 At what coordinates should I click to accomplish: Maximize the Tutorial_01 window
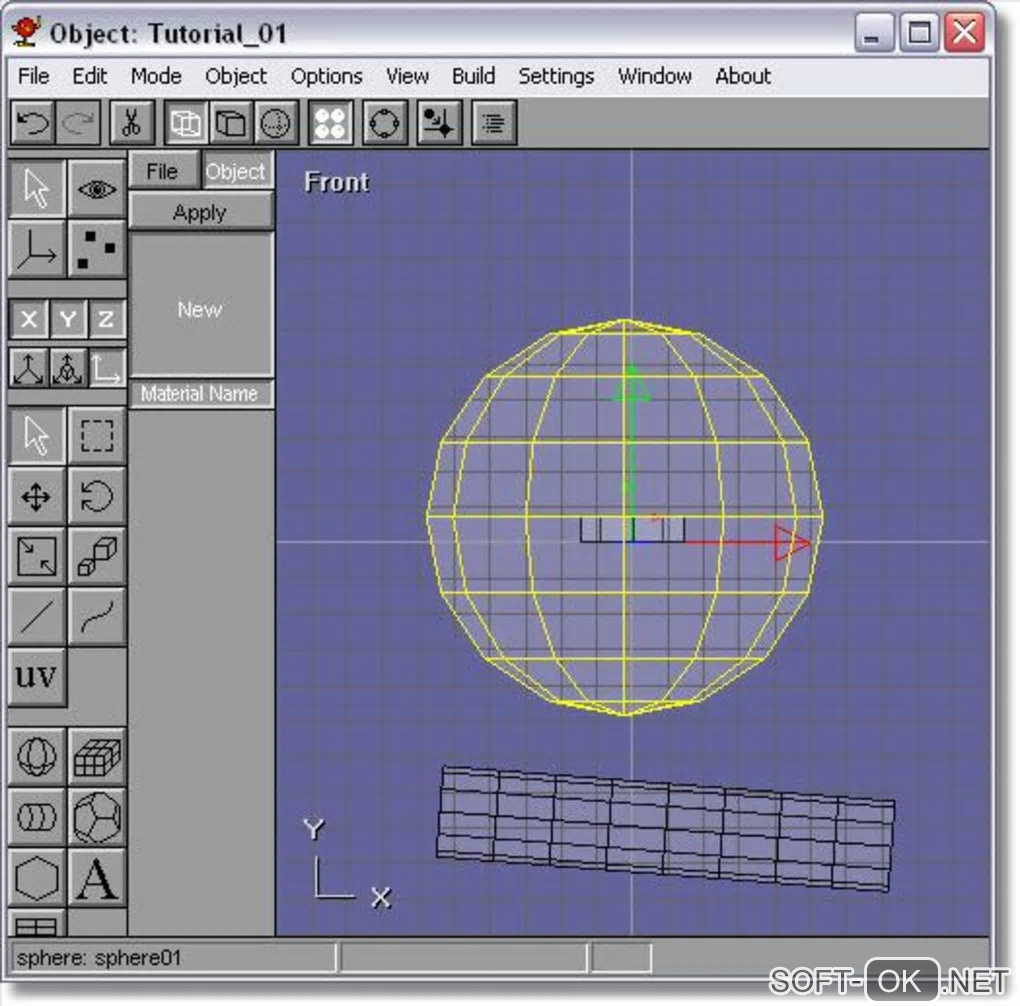[919, 33]
